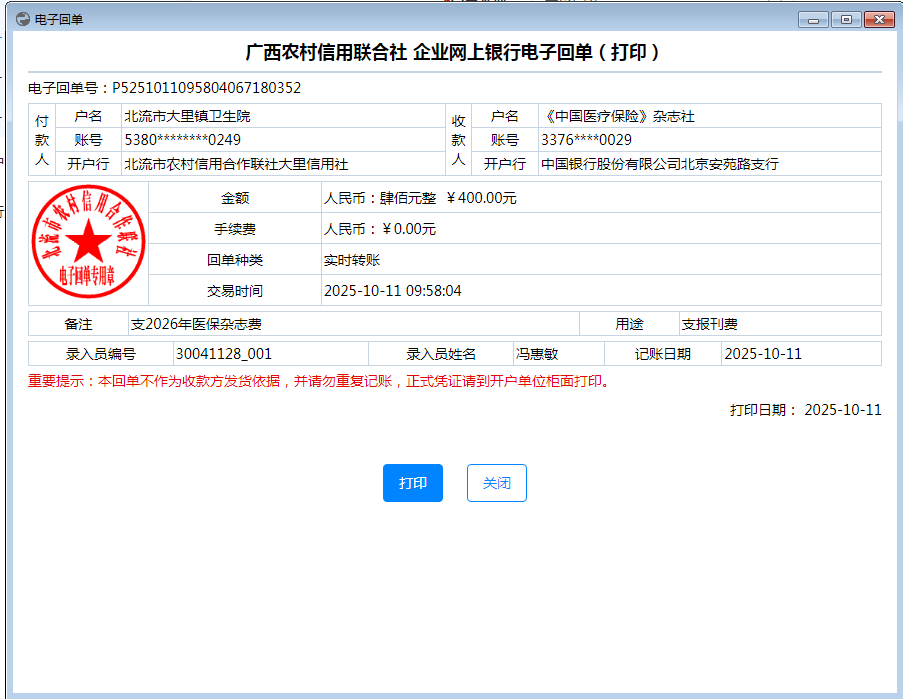Screen dimensions: 903x699
Task: Click payer name 北流市大里镇卫生院
Action: [187, 116]
